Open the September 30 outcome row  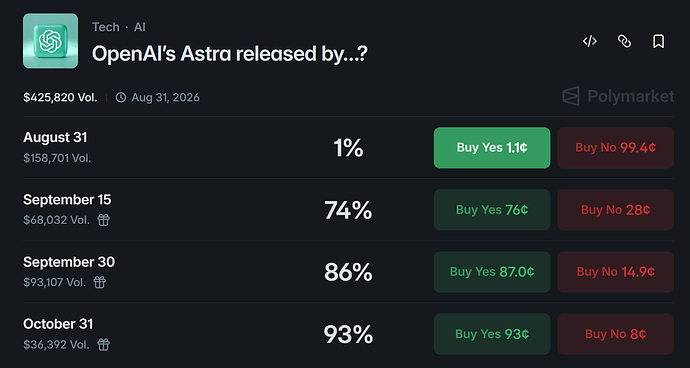click(348, 272)
